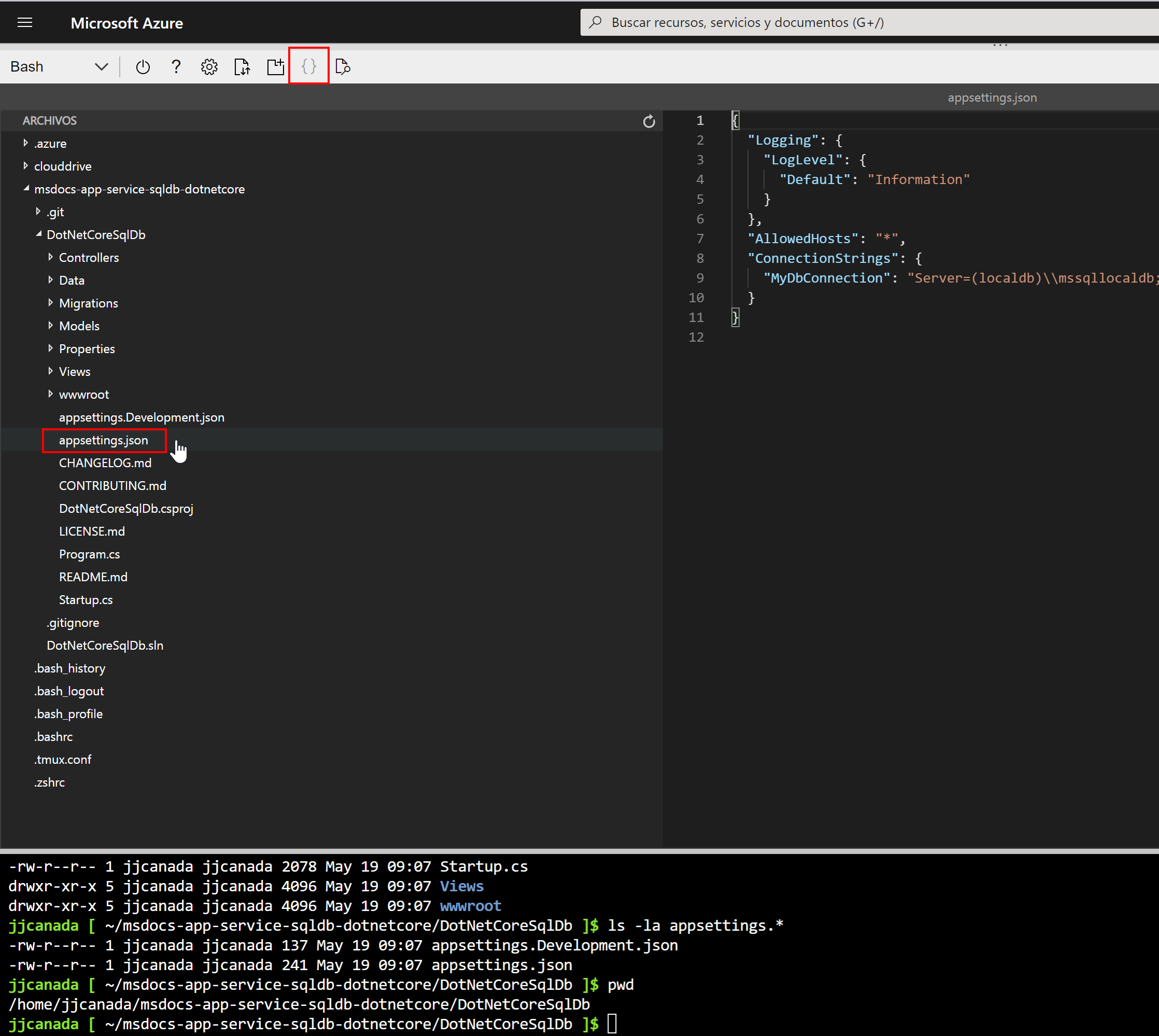The height and width of the screenshot is (1036, 1159).
Task: Open the upload/download files icon
Action: [242, 66]
